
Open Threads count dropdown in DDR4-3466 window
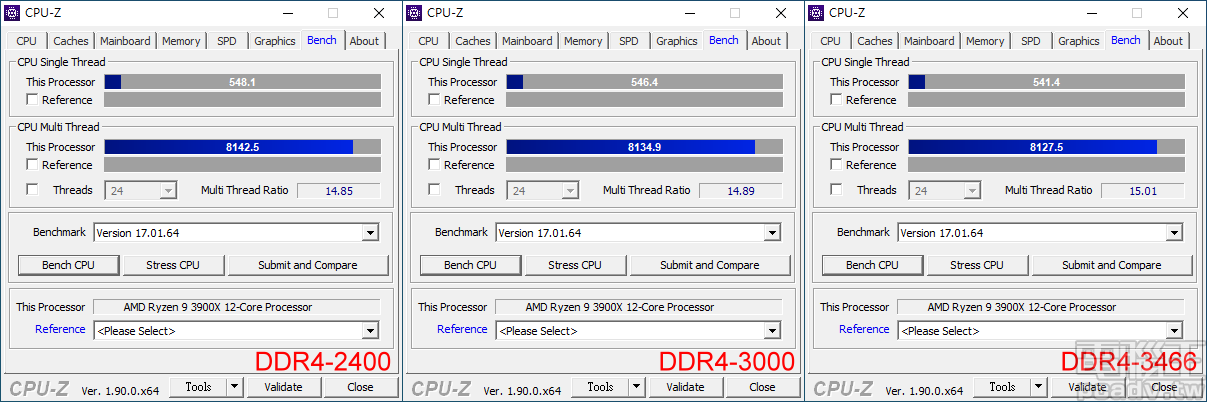pyautogui.click(x=972, y=190)
